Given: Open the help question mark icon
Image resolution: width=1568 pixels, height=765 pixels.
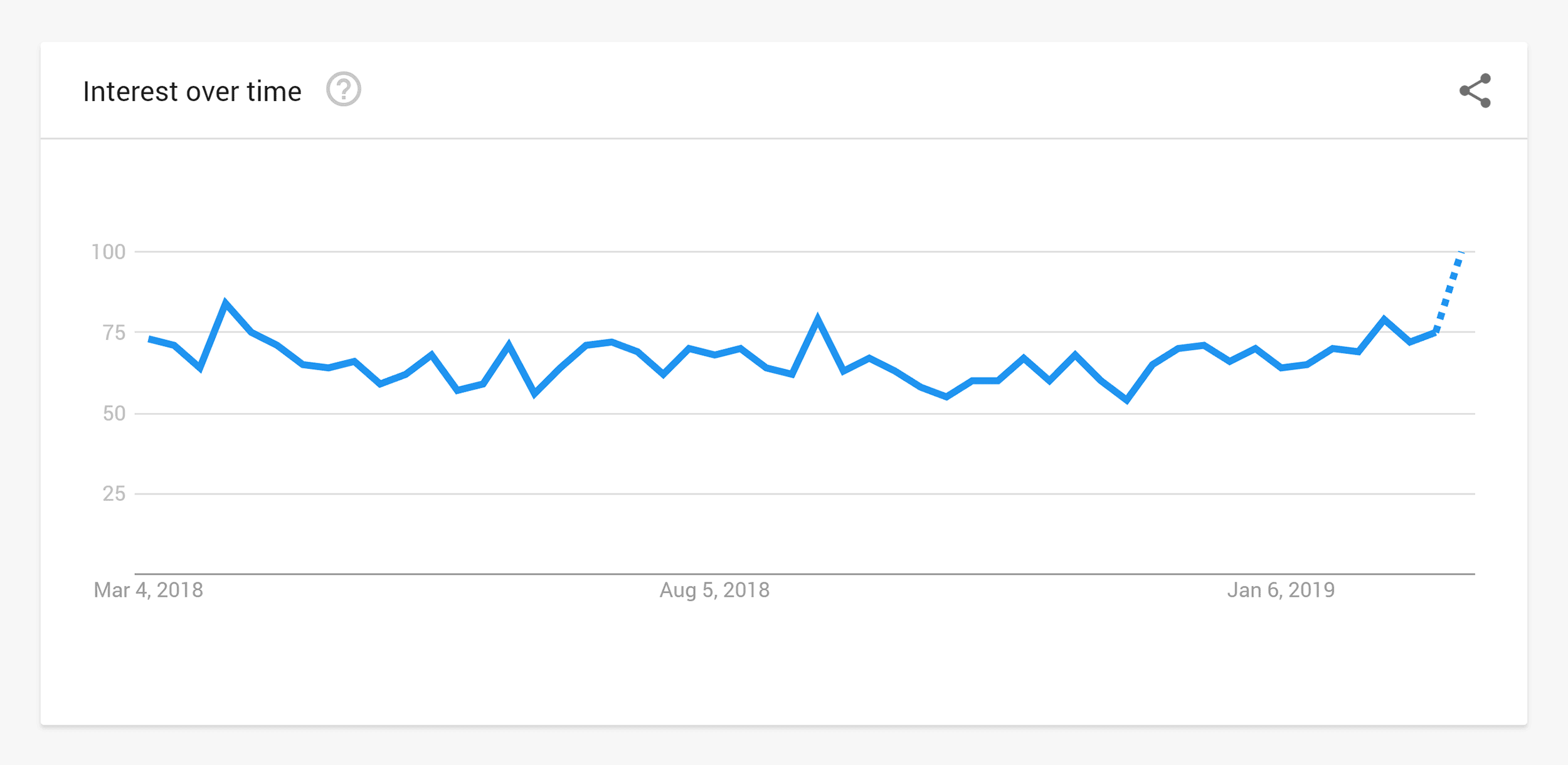Looking at the screenshot, I should pyautogui.click(x=344, y=90).
